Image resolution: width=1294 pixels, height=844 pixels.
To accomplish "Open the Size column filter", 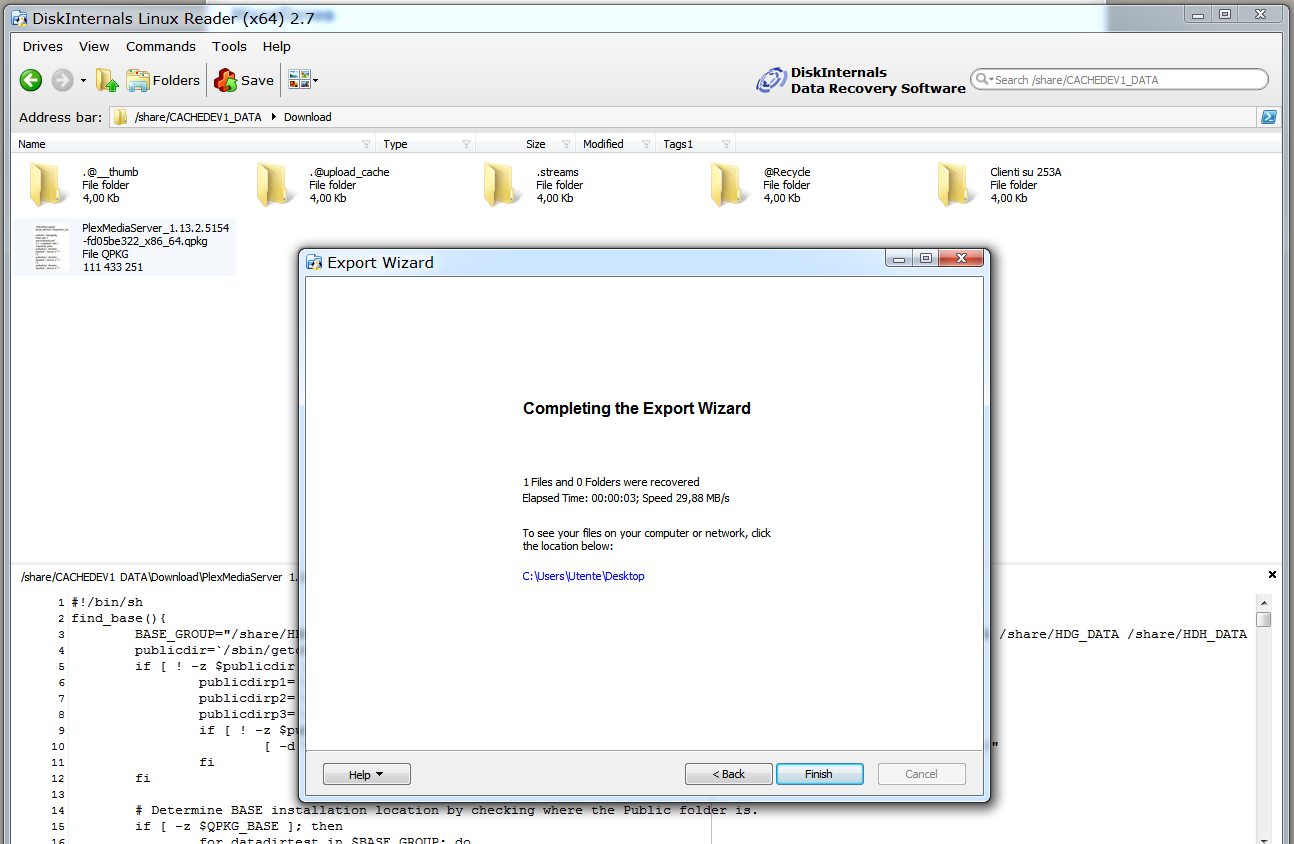I will tap(567, 144).
